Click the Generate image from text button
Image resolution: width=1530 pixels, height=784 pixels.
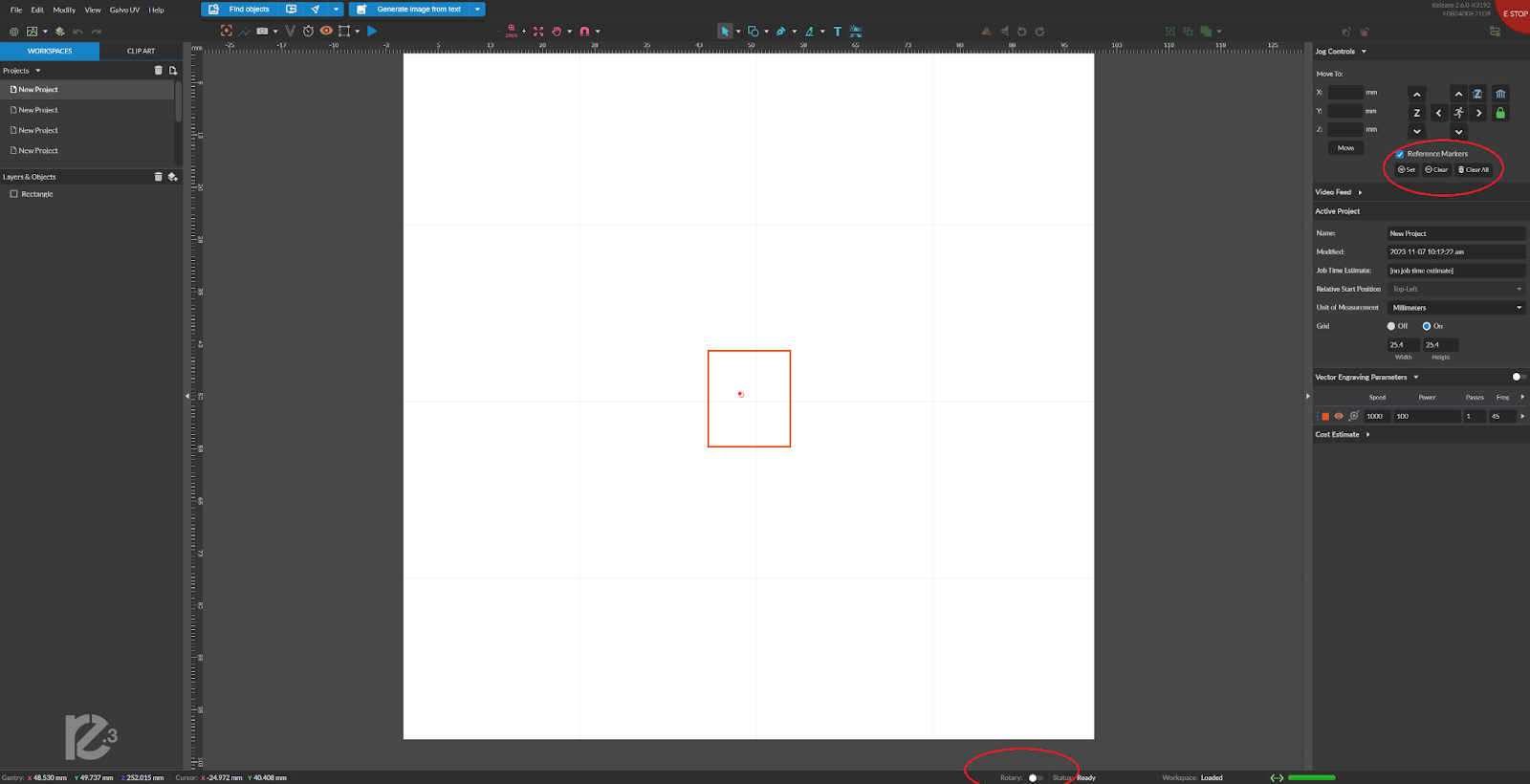(418, 10)
